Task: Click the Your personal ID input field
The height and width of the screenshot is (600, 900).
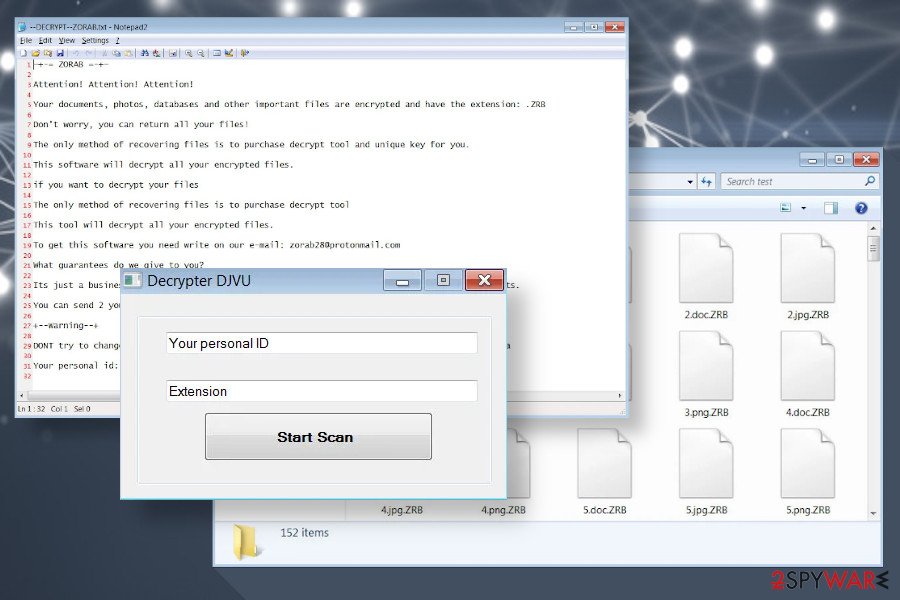Action: tap(321, 343)
